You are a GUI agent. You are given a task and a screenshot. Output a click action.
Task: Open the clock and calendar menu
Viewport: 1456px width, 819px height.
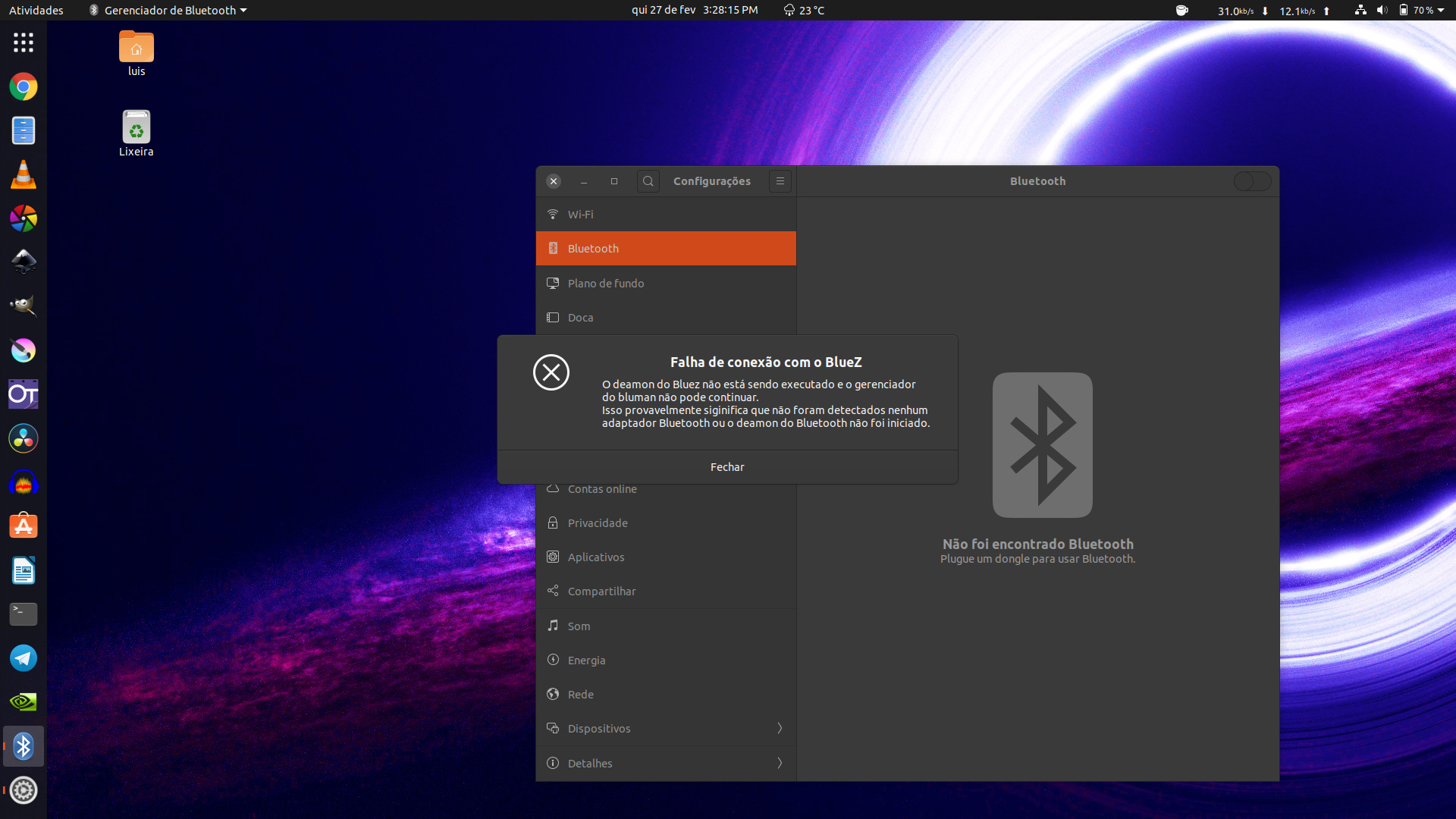pos(695,11)
